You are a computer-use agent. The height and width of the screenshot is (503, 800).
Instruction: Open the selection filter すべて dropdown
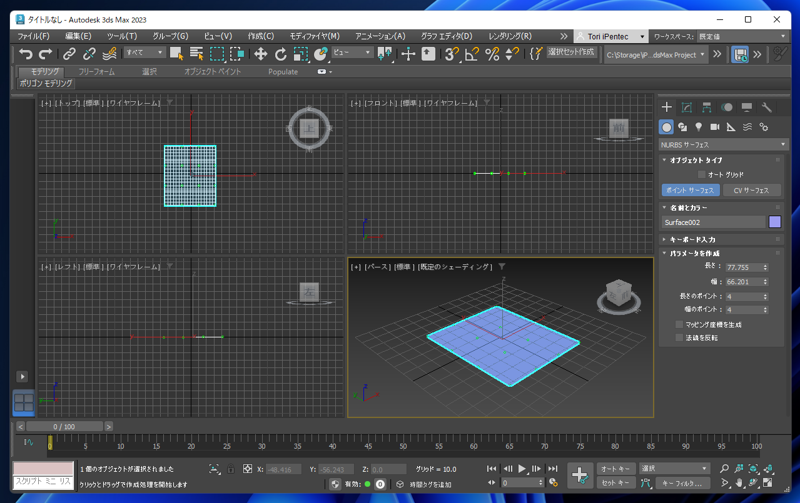point(144,52)
